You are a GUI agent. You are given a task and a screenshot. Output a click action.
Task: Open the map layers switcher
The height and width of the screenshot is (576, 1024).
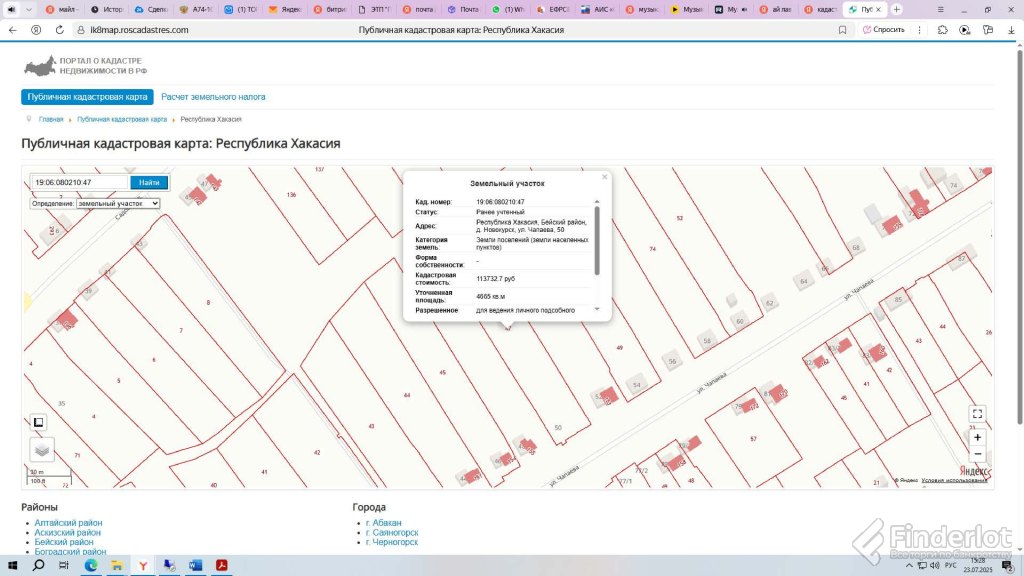pyautogui.click(x=41, y=449)
